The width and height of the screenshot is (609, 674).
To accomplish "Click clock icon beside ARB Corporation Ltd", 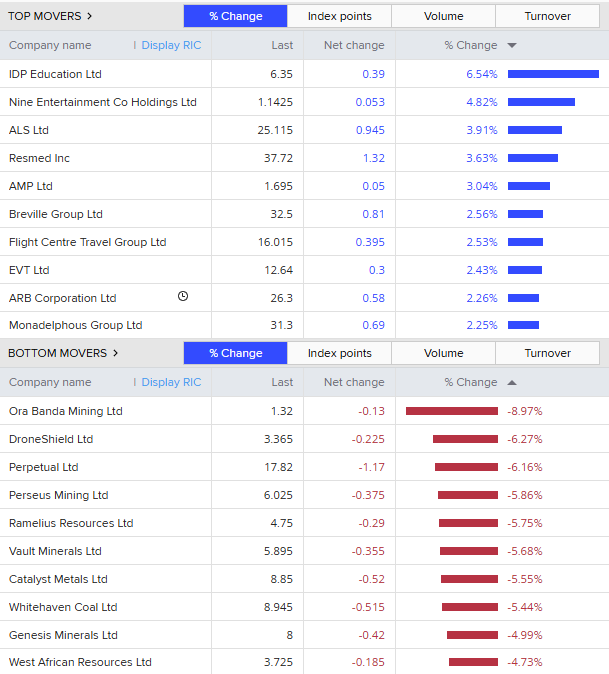I will [x=183, y=296].
